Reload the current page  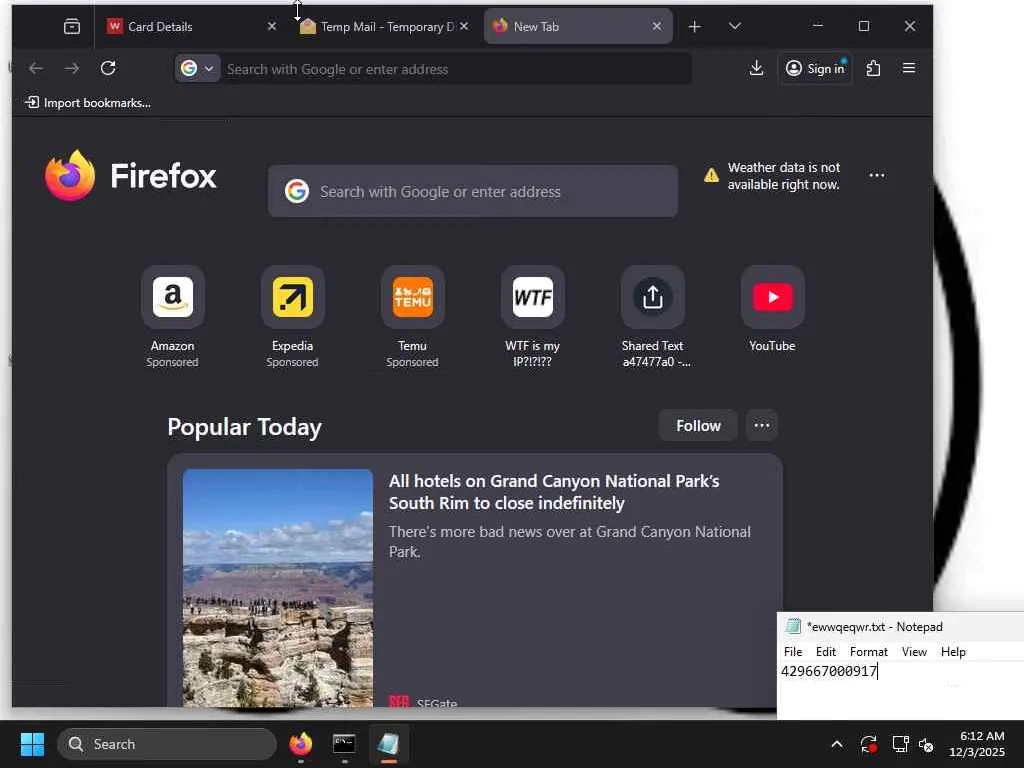(108, 68)
